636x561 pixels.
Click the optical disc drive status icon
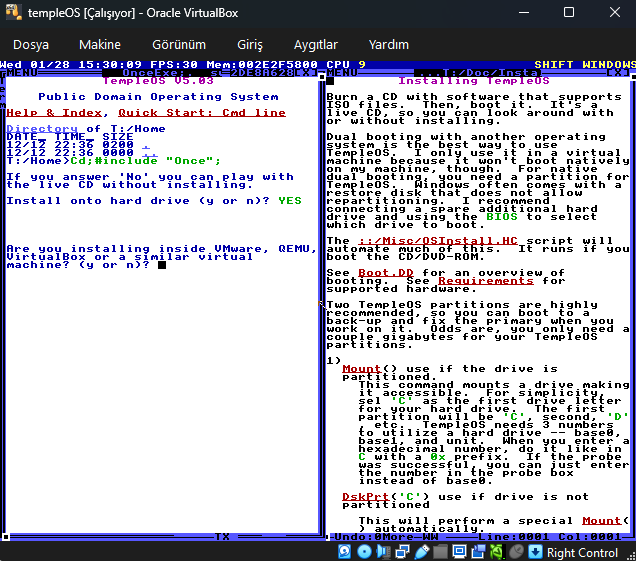(x=364, y=552)
